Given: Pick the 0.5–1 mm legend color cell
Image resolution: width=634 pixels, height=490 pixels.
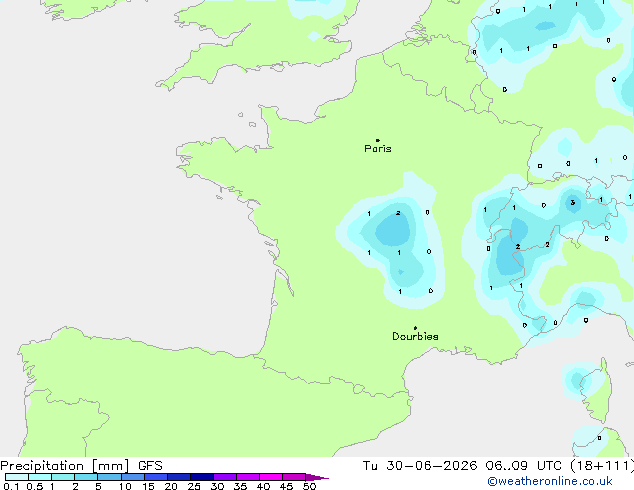Looking at the screenshot, I should (x=40, y=477).
